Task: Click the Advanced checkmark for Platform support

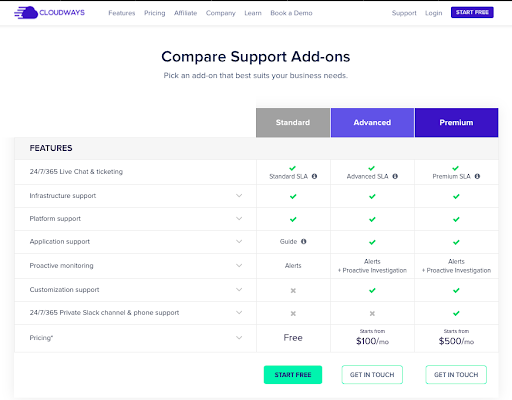Action: tap(372, 219)
